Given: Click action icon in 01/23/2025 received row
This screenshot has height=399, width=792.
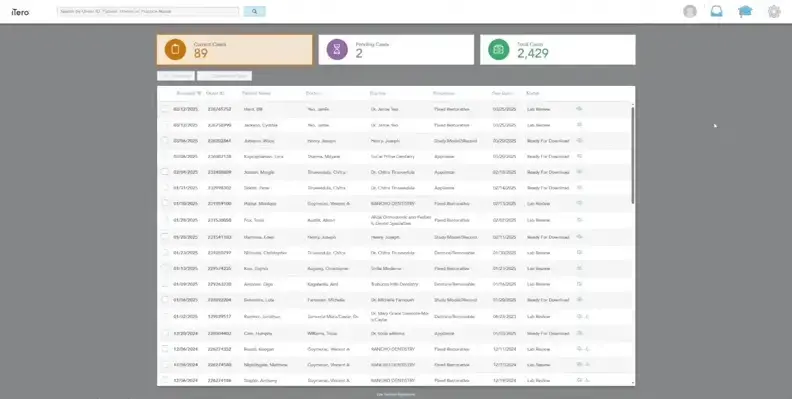Looking at the screenshot, I should [x=579, y=253].
